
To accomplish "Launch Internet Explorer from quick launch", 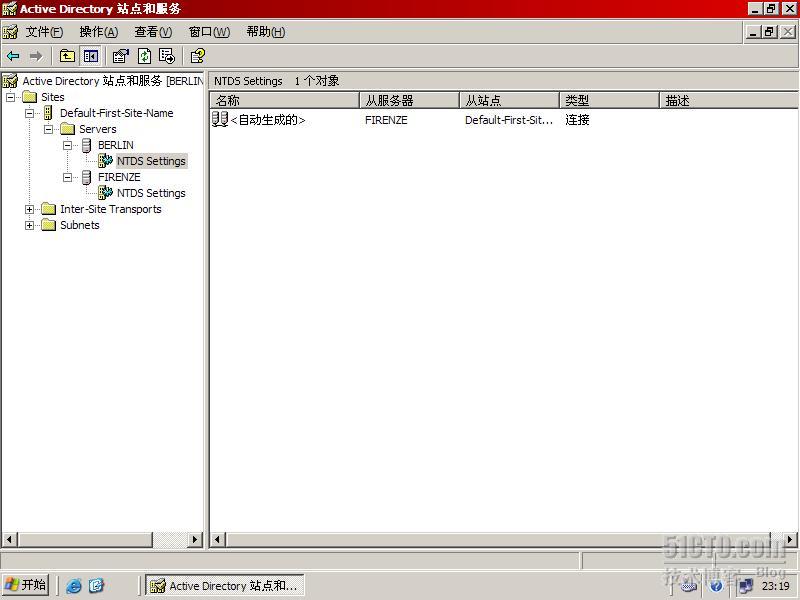I will pyautogui.click(x=74, y=585).
